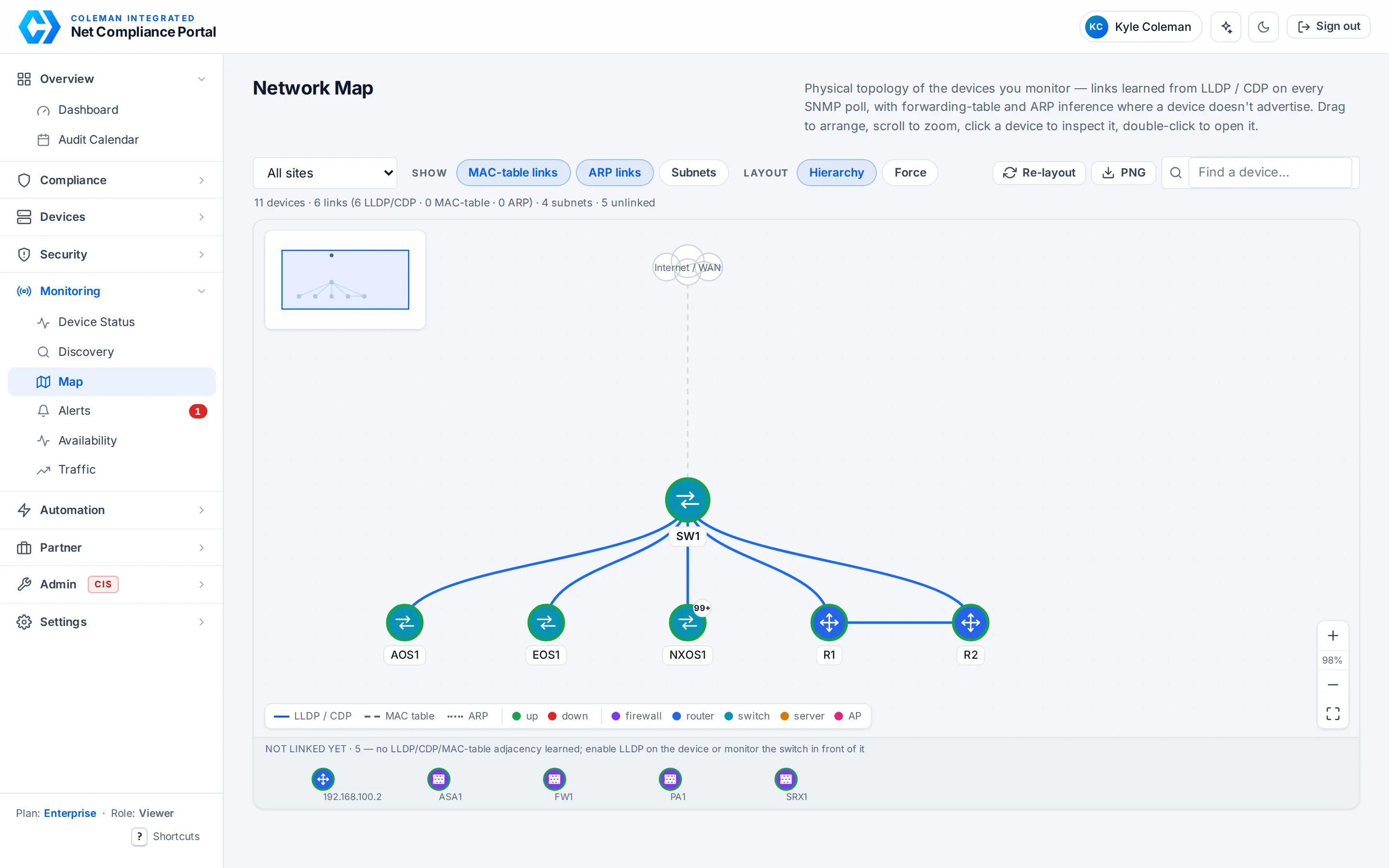Click the fit-to-screen icon
This screenshot has height=868, width=1389.
(x=1333, y=714)
